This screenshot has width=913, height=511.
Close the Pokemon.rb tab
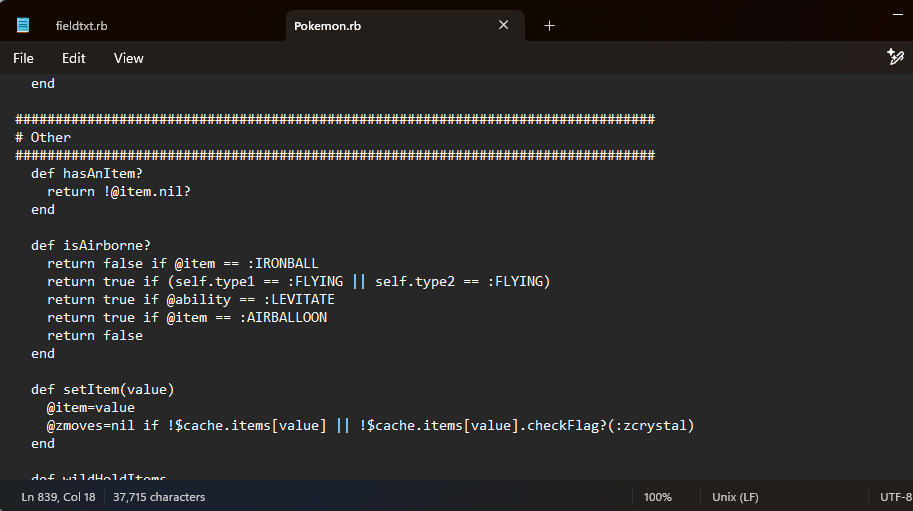click(503, 25)
